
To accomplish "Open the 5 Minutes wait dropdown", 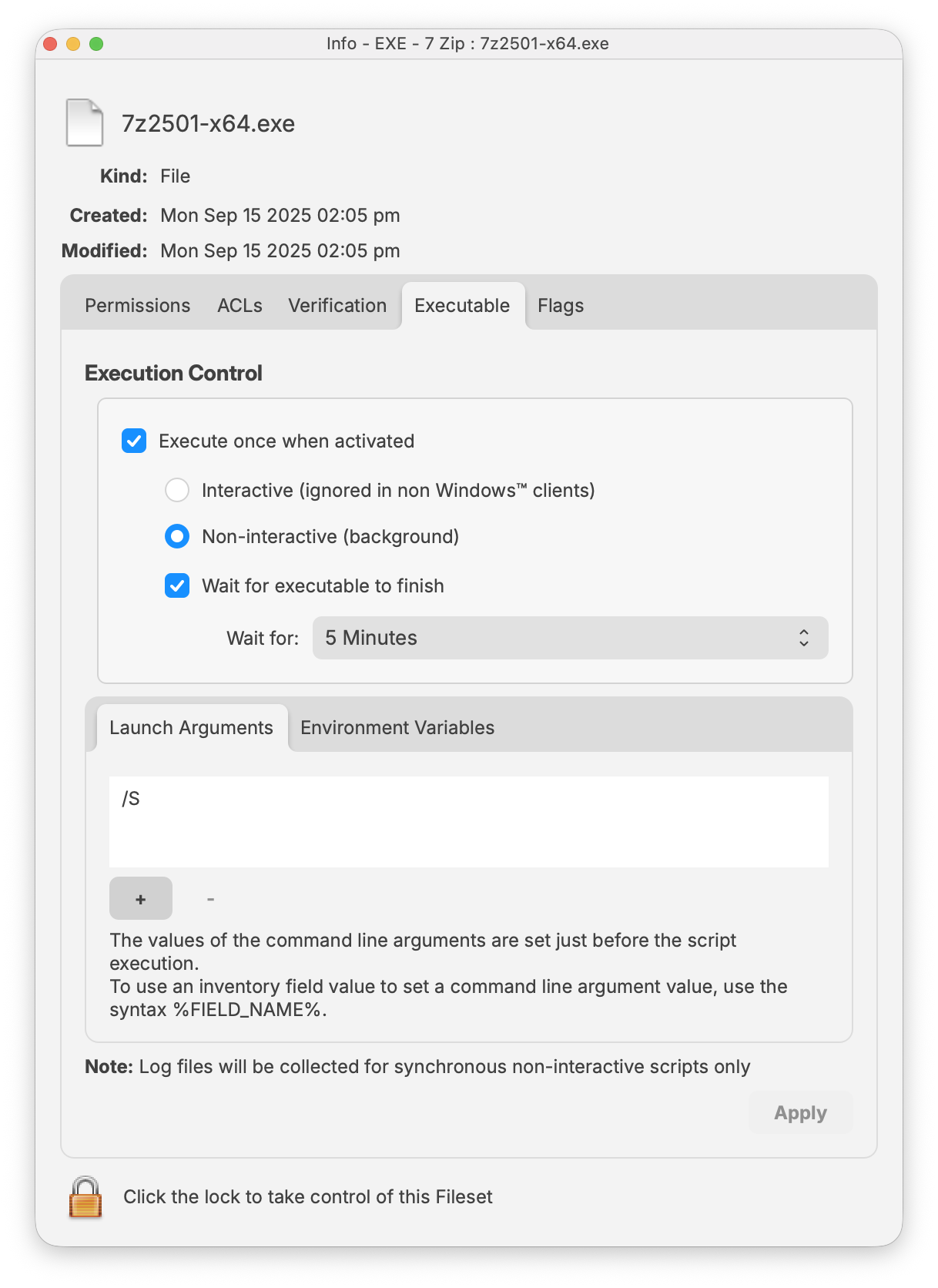I will click(570, 638).
